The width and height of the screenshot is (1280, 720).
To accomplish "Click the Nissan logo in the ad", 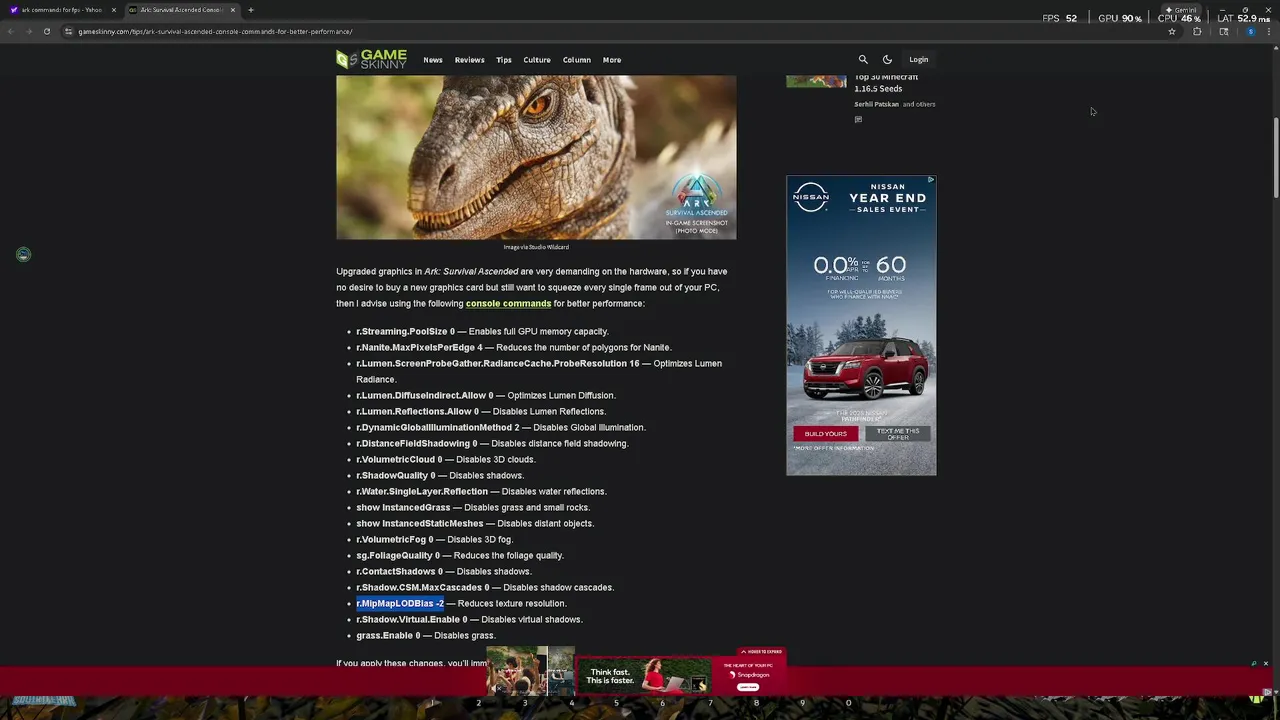I will 811,196.
